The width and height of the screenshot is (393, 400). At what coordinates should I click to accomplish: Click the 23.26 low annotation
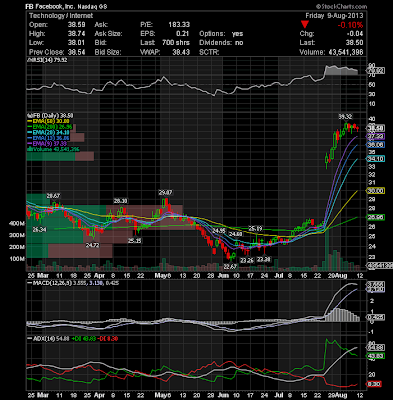pyautogui.click(x=247, y=260)
